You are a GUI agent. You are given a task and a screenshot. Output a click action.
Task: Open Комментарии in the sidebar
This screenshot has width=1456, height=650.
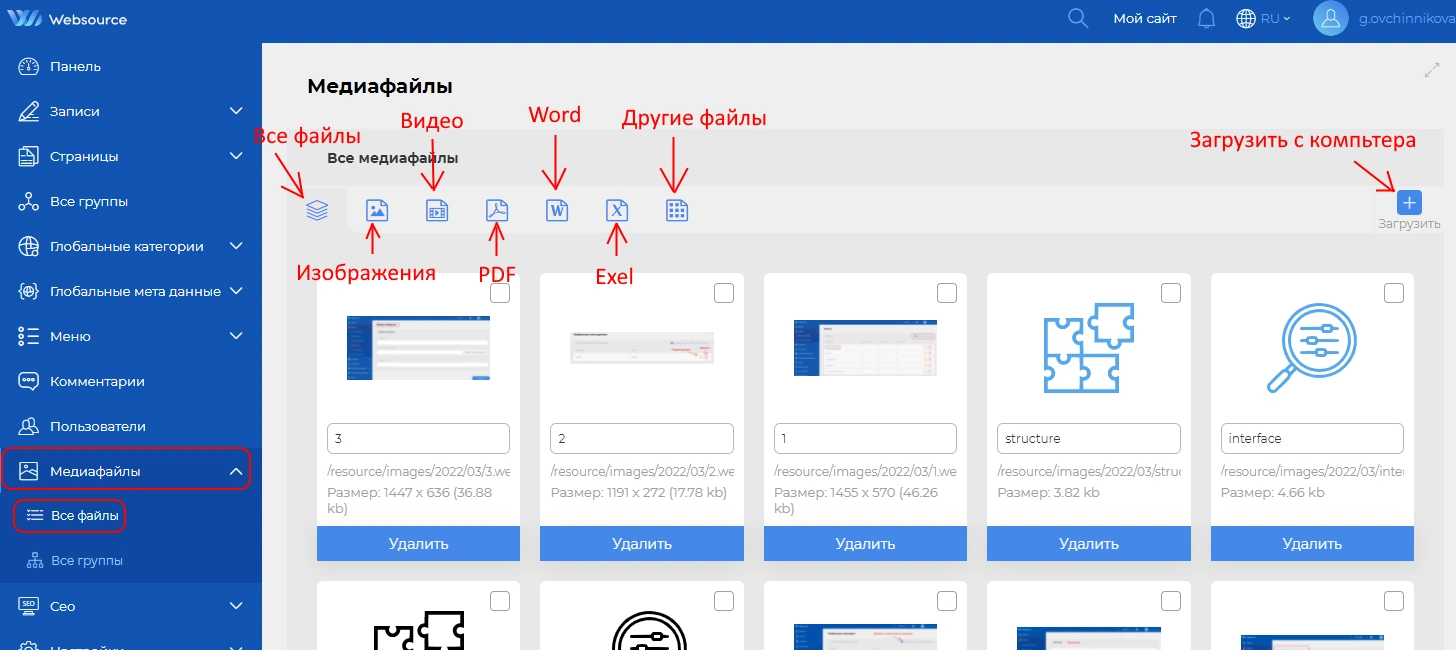(97, 381)
